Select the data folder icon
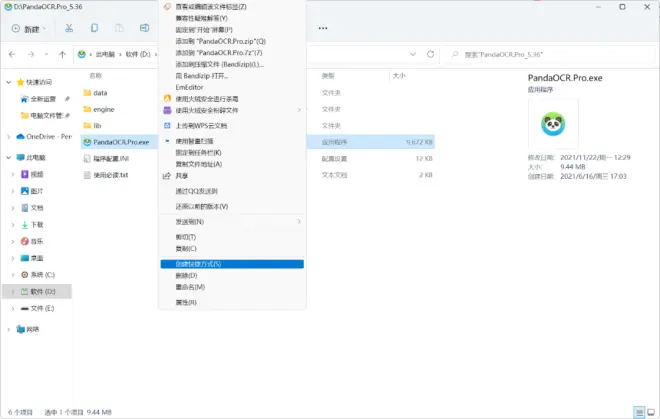 [x=87, y=93]
